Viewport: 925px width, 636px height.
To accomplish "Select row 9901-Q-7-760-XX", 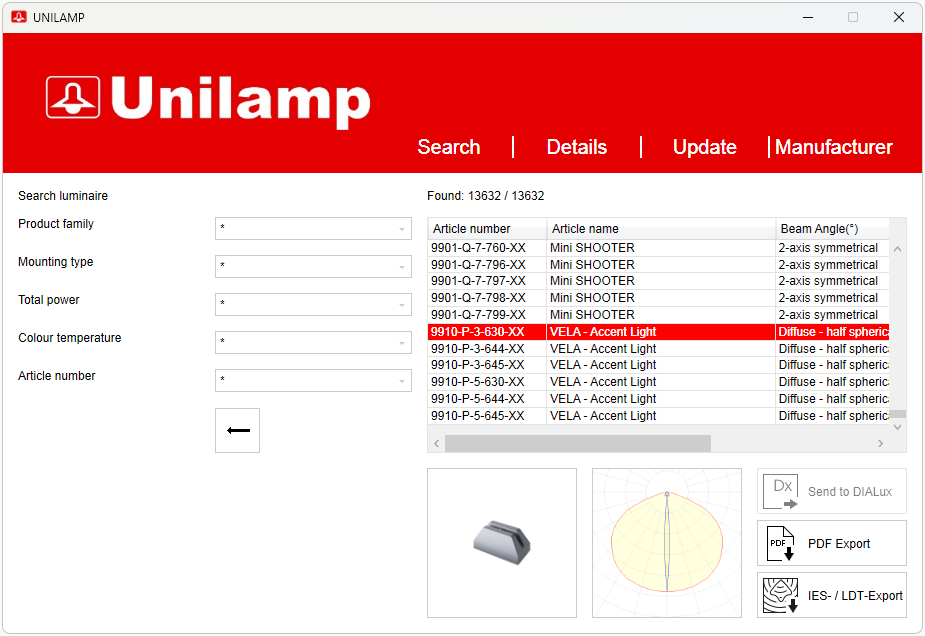I will click(658, 248).
